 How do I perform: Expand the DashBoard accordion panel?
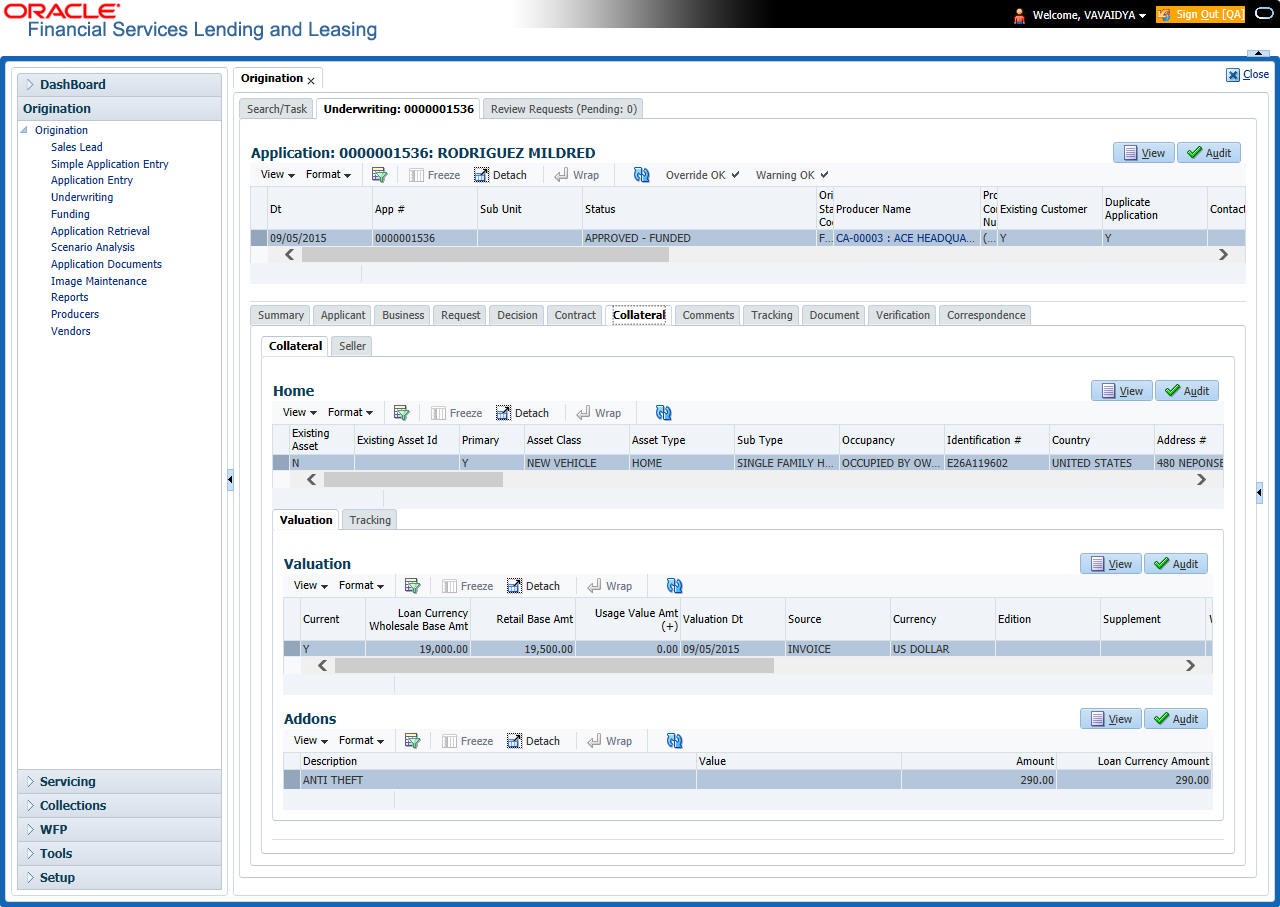[120, 85]
